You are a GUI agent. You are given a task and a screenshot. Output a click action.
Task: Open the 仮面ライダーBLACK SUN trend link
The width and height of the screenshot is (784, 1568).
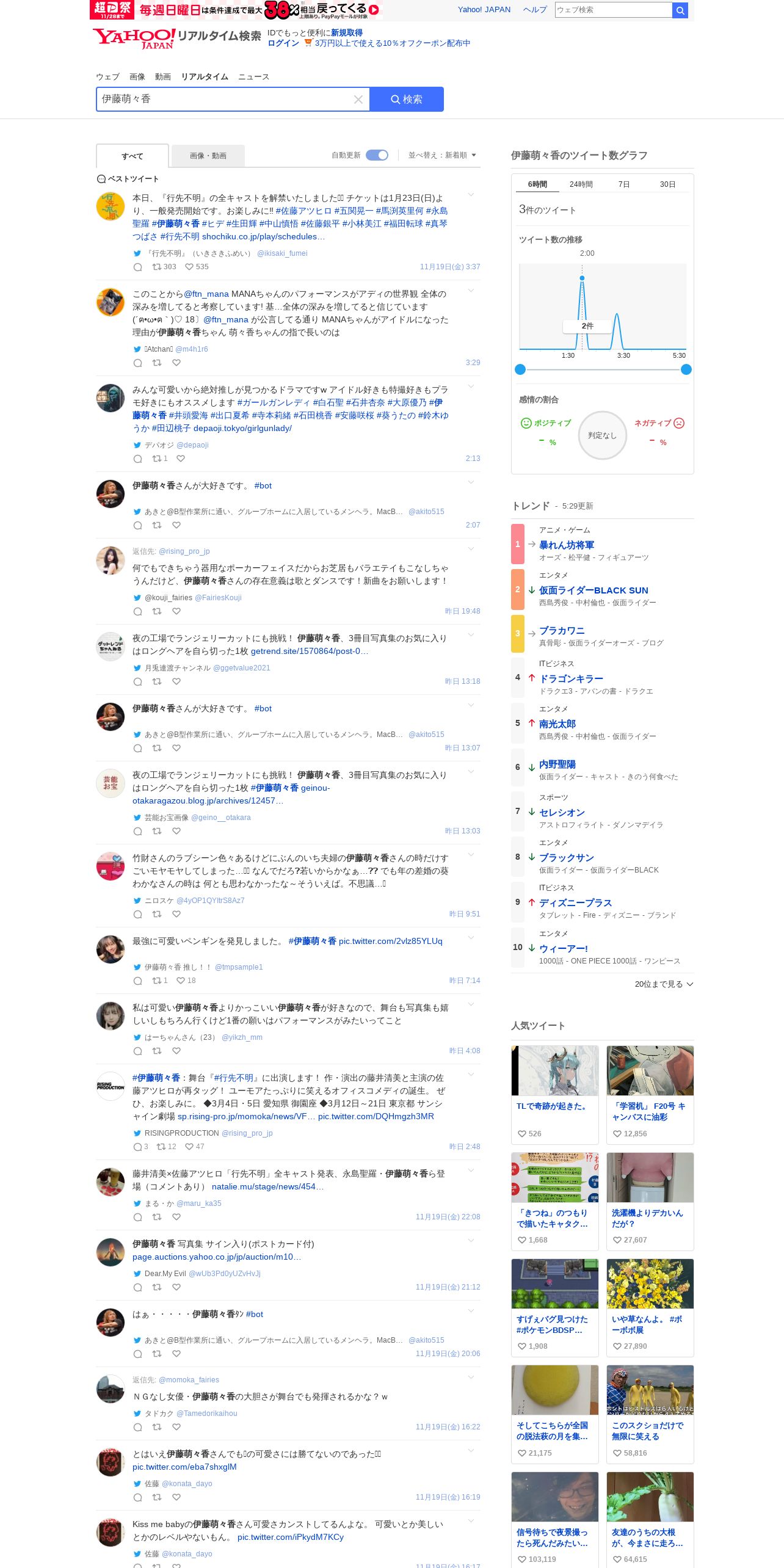click(593, 590)
